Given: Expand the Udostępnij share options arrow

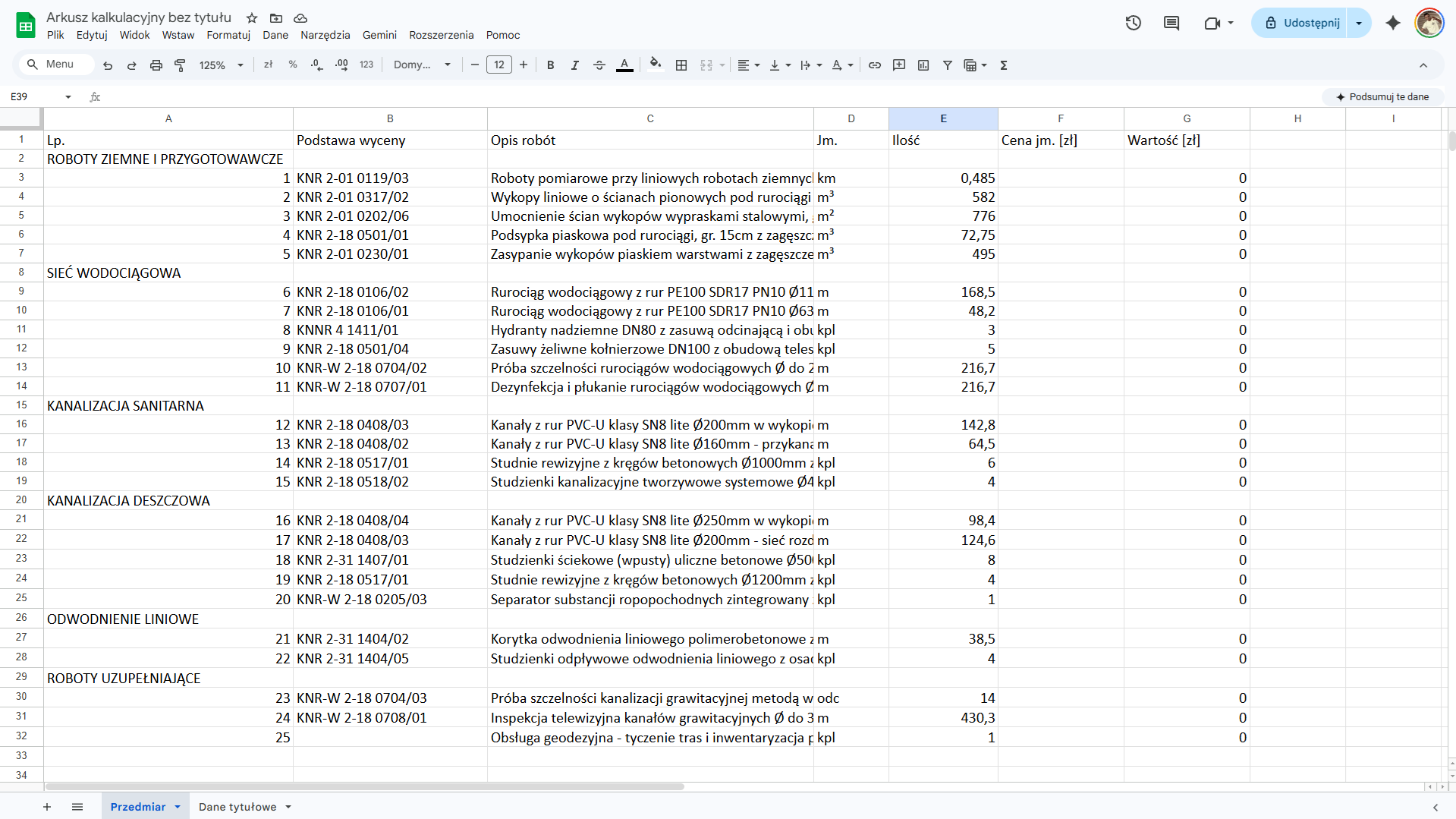Looking at the screenshot, I should pyautogui.click(x=1359, y=23).
